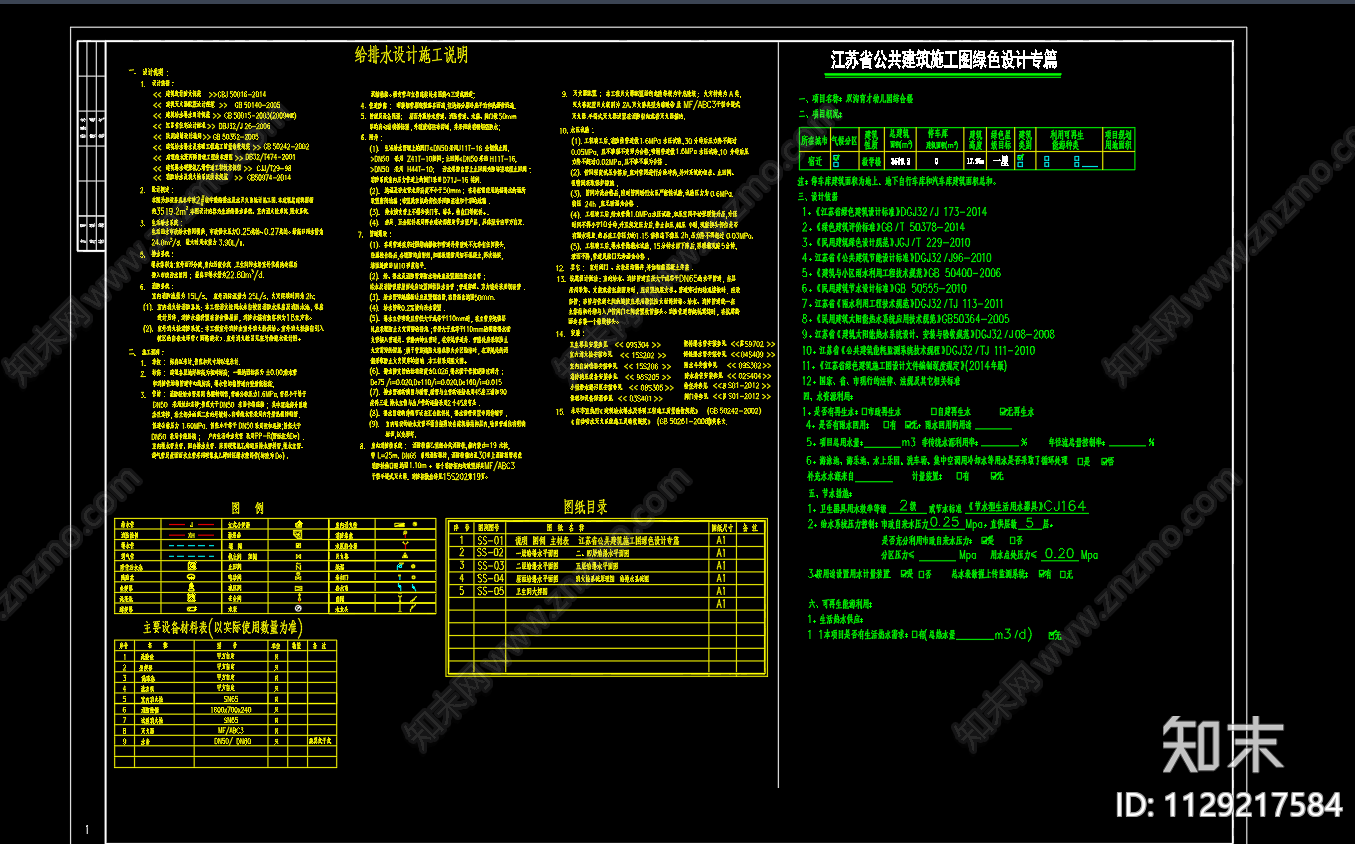Toggle the 有 checkbox for 总水表数据上传监测系统
1355x844 pixels.
[x=1042, y=574]
